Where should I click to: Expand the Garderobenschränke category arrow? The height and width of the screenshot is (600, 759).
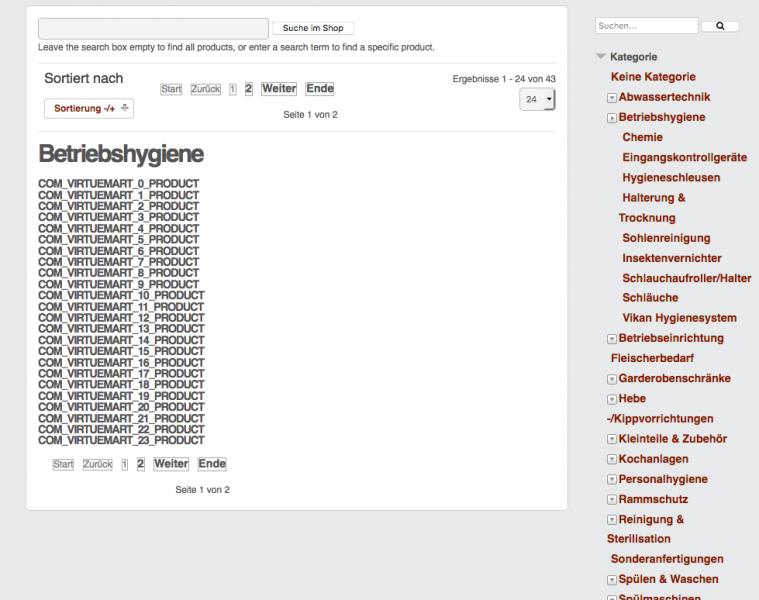click(x=612, y=379)
